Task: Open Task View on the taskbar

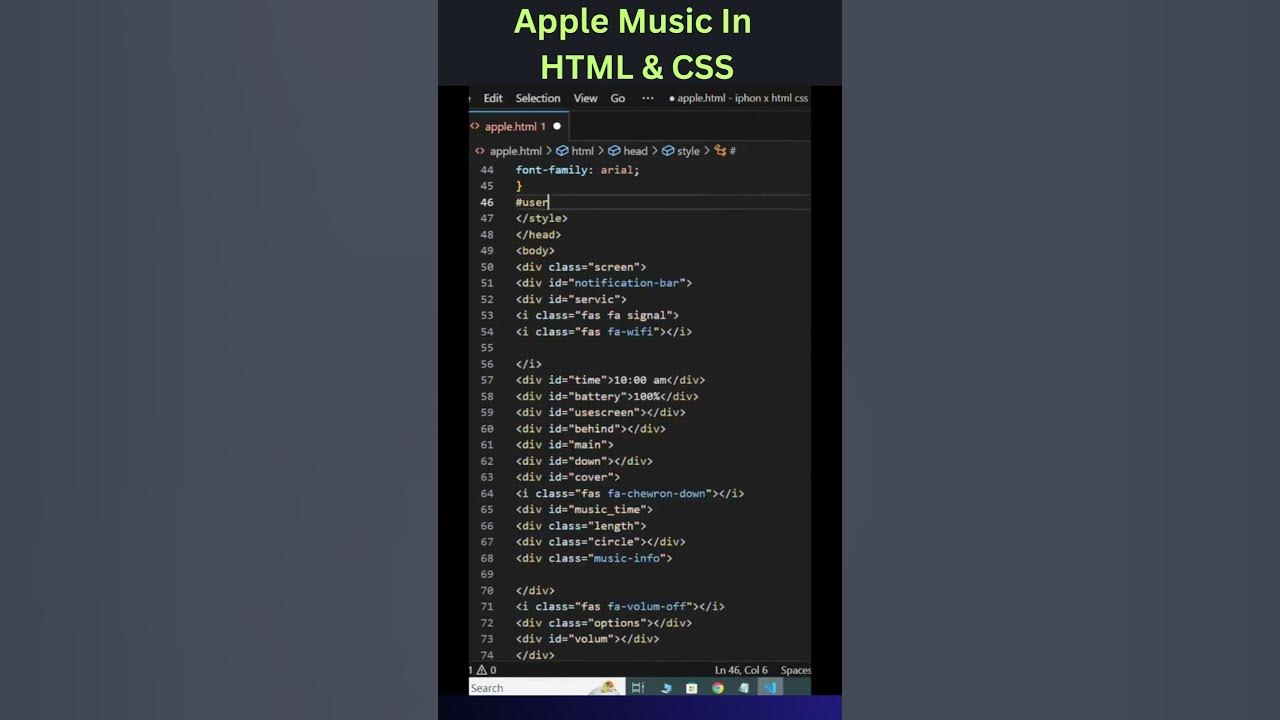Action: tap(638, 688)
